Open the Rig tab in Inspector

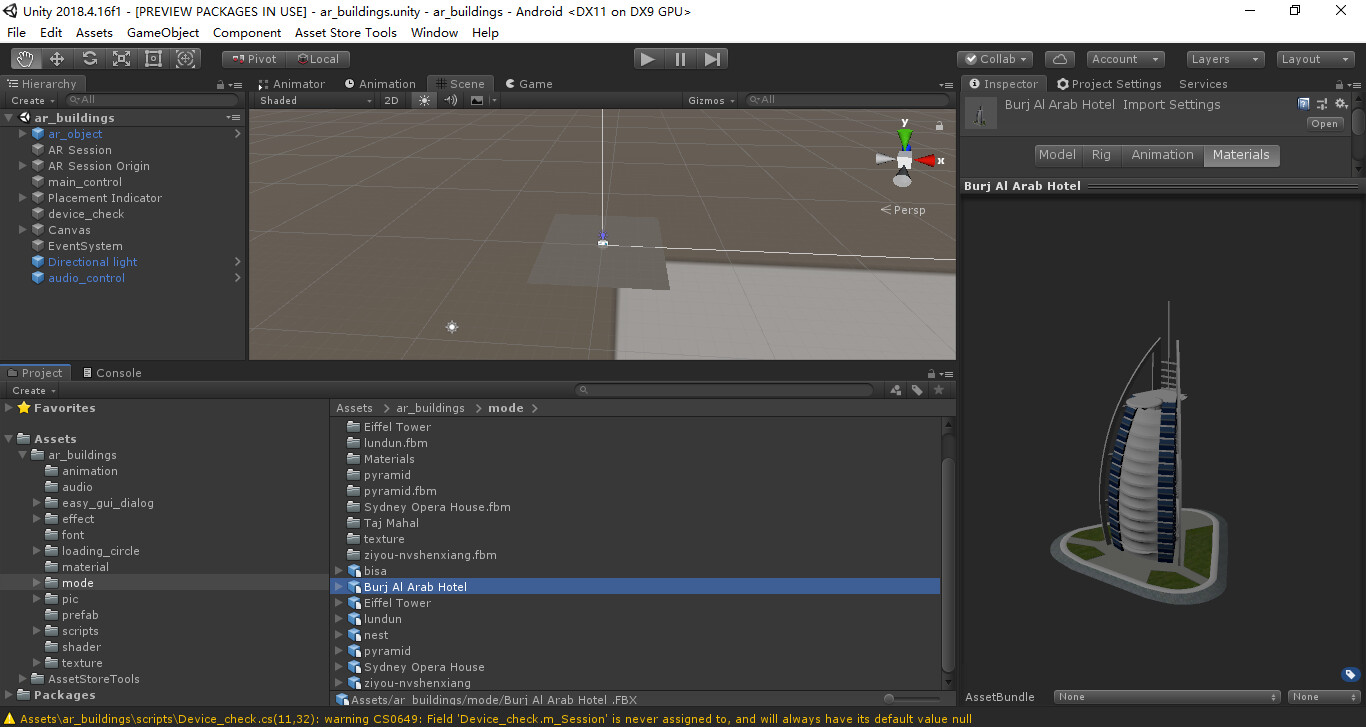(x=1100, y=155)
